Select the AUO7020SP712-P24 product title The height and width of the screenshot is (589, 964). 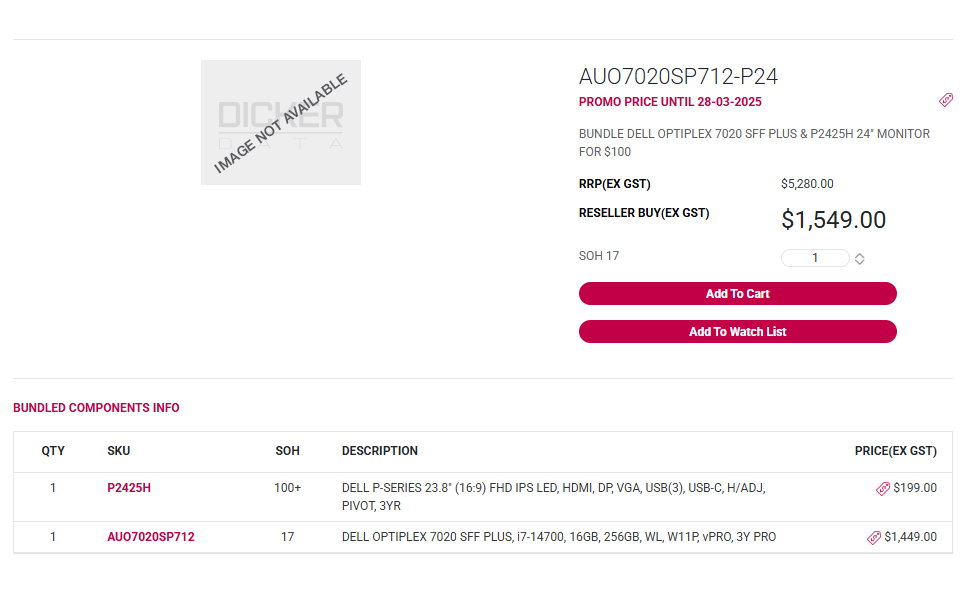point(678,77)
